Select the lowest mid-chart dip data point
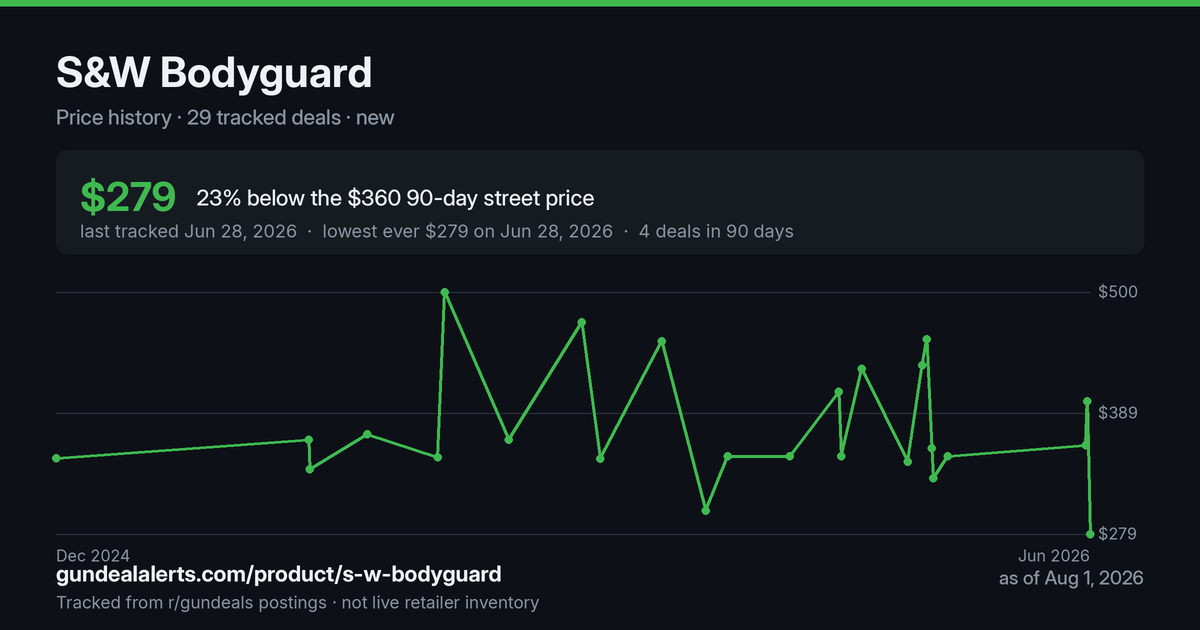This screenshot has width=1200, height=630. (706, 510)
